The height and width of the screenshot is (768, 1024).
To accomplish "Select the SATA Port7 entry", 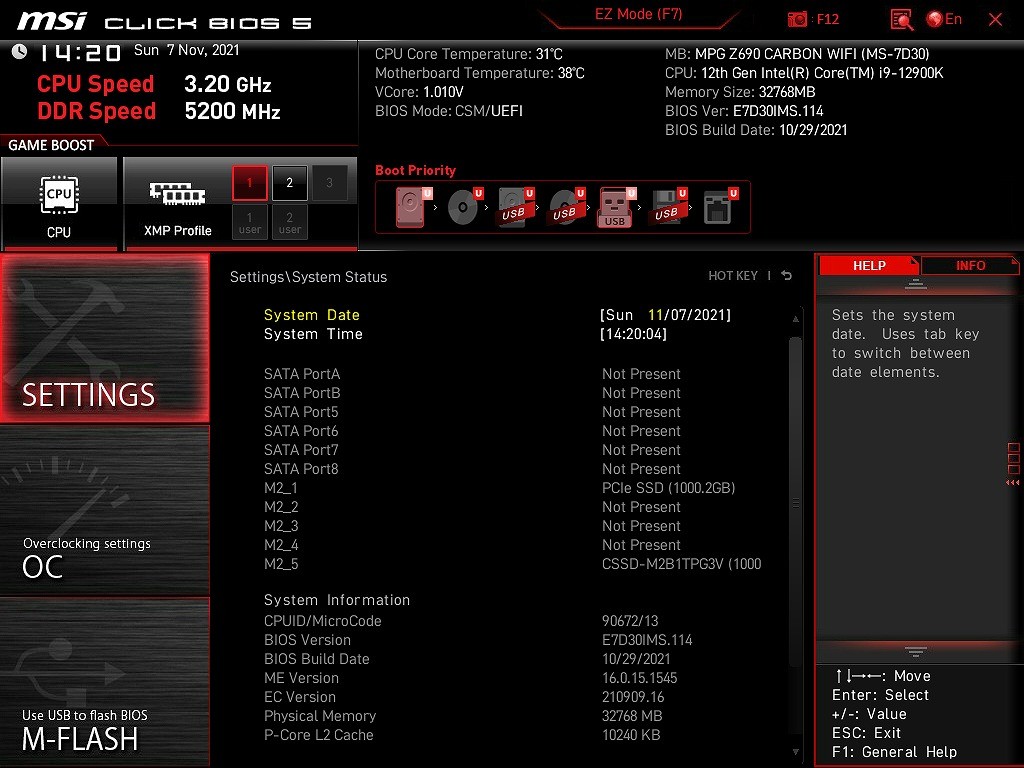I will 472,449.
